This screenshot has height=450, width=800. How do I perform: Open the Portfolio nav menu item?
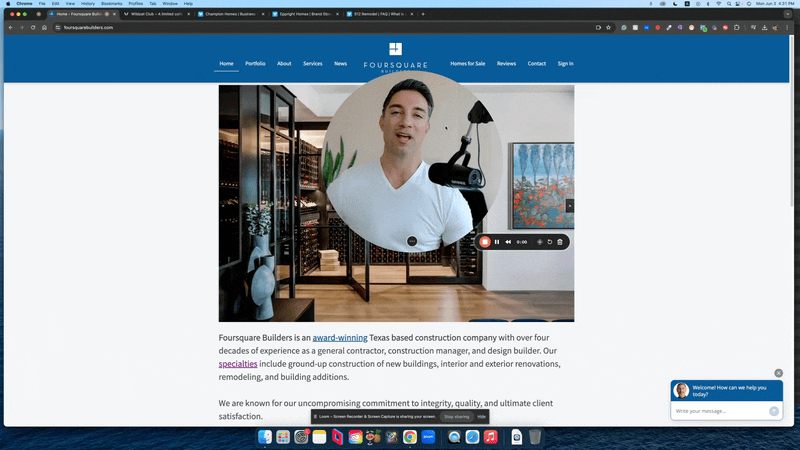tap(255, 64)
